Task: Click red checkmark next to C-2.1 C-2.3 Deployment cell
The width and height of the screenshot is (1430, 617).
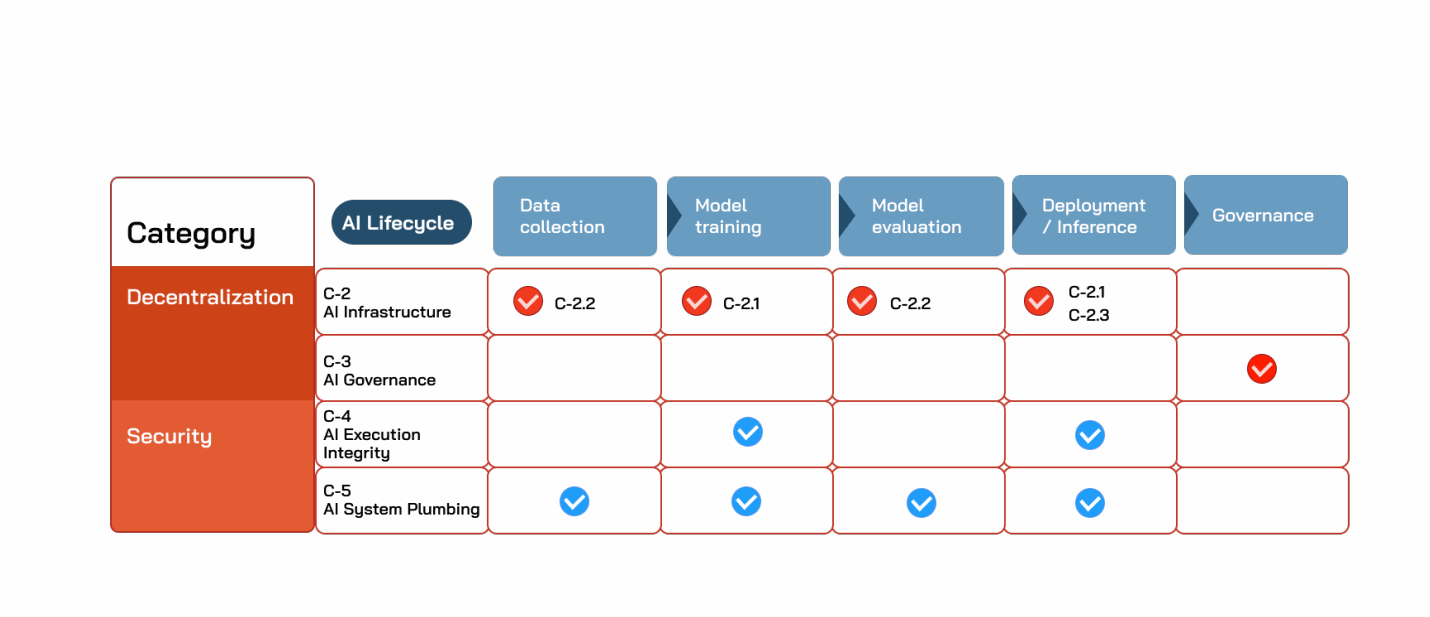Action: point(1039,301)
